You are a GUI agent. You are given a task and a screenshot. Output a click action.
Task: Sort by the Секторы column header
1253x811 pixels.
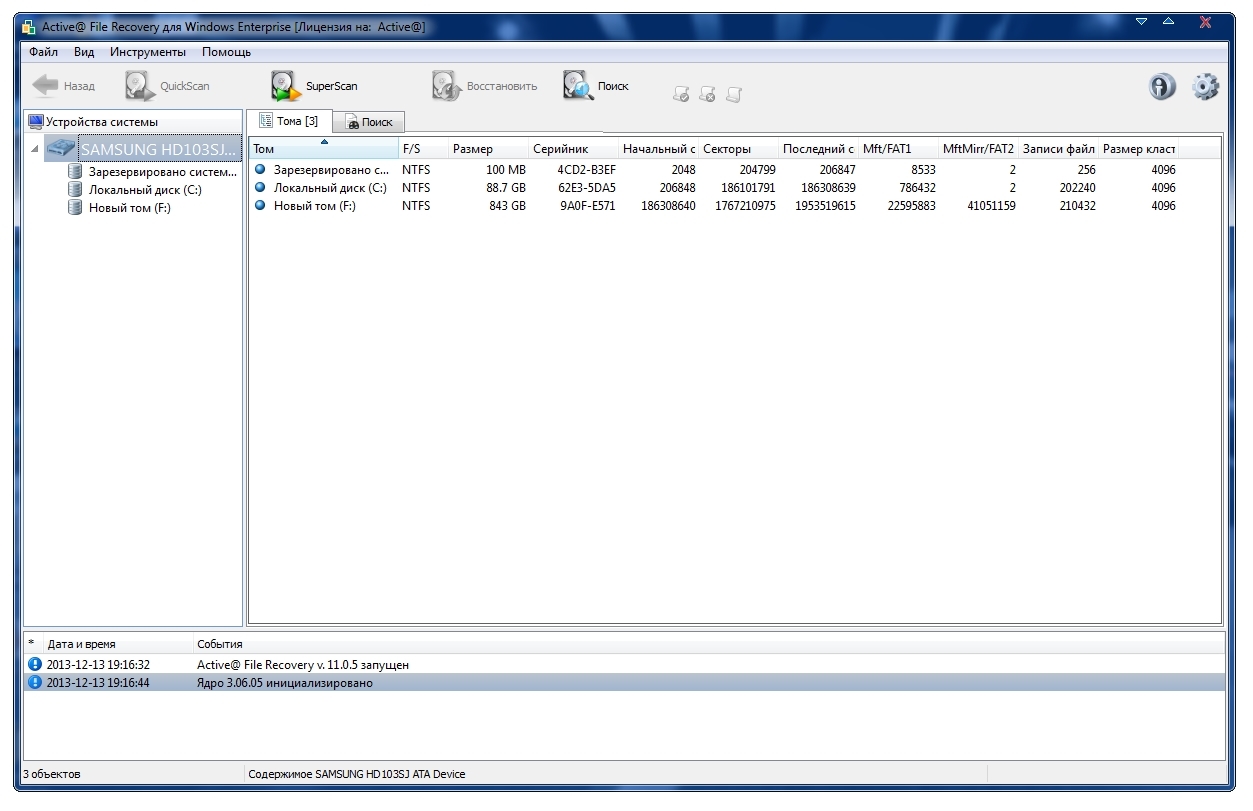coord(738,149)
